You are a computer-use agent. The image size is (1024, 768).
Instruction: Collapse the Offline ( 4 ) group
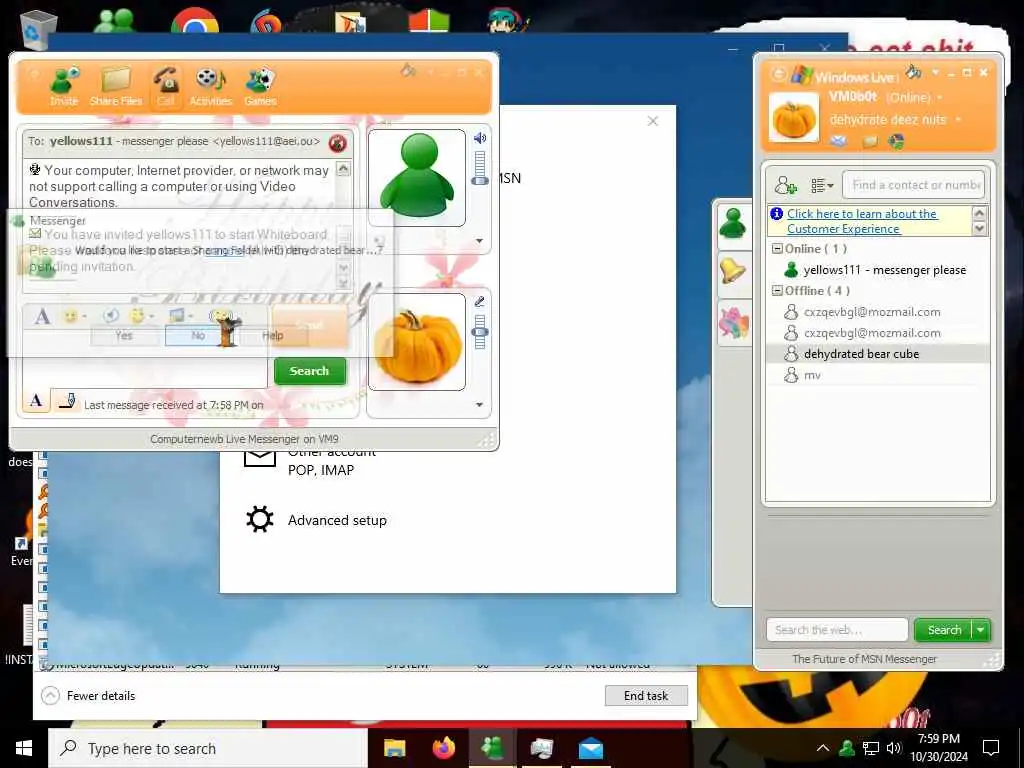tap(777, 291)
